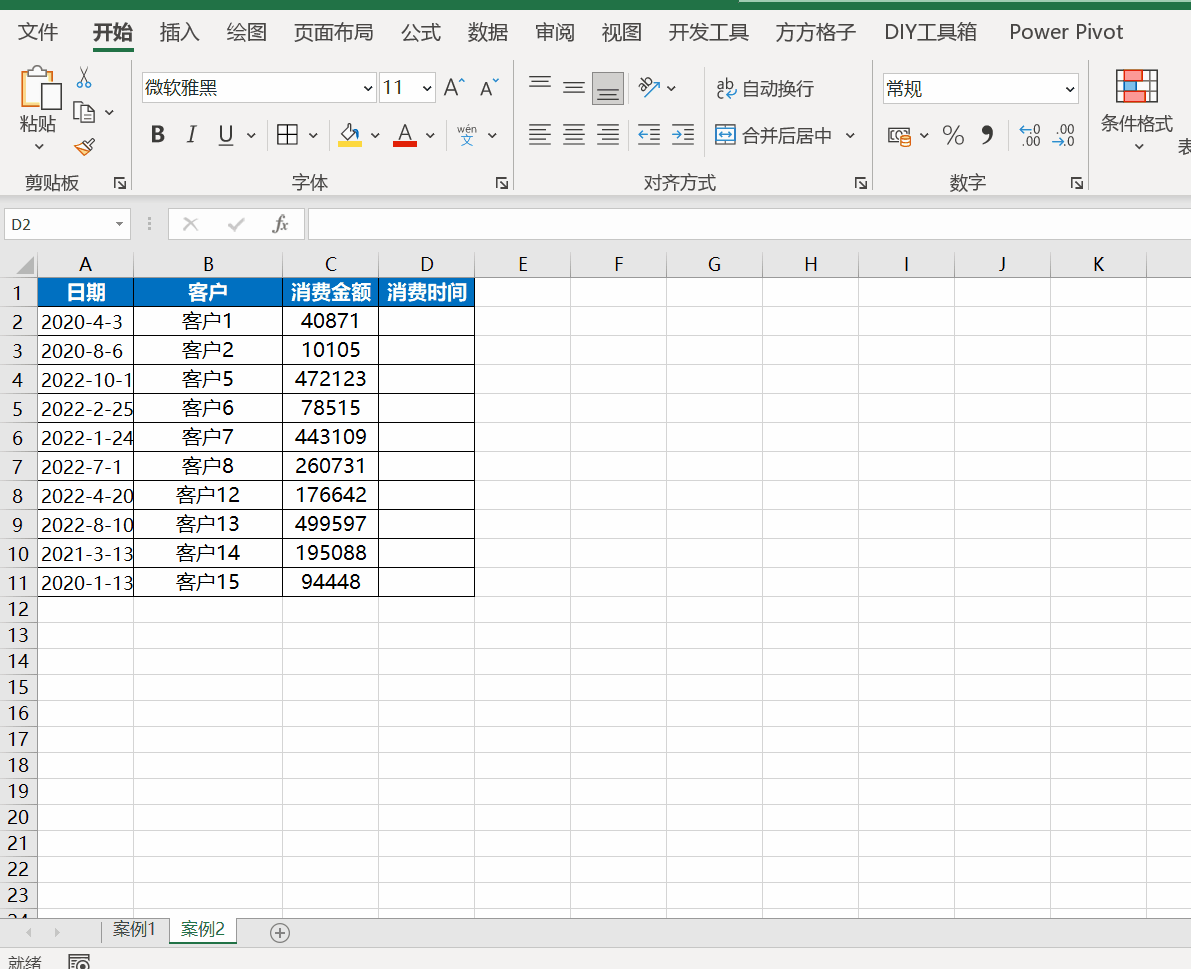This screenshot has width=1191, height=969.
Task: Open alignment settings dialog launcher
Action: (x=861, y=183)
